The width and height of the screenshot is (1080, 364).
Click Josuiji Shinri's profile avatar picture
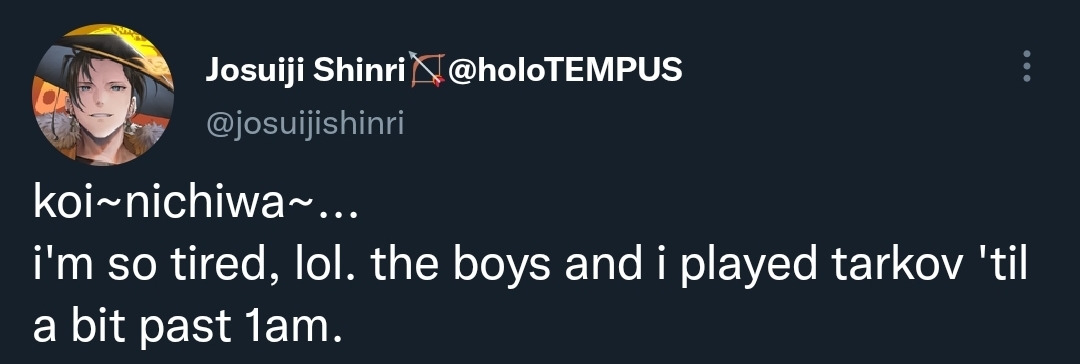(x=103, y=94)
